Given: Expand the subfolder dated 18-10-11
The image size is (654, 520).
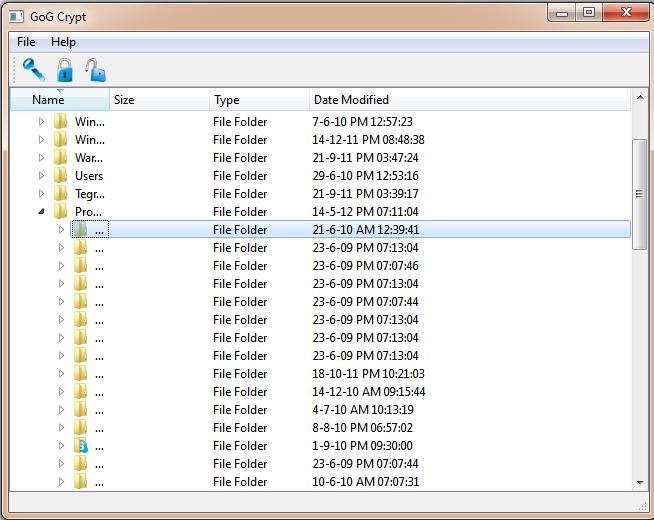Looking at the screenshot, I should pyautogui.click(x=61, y=374).
